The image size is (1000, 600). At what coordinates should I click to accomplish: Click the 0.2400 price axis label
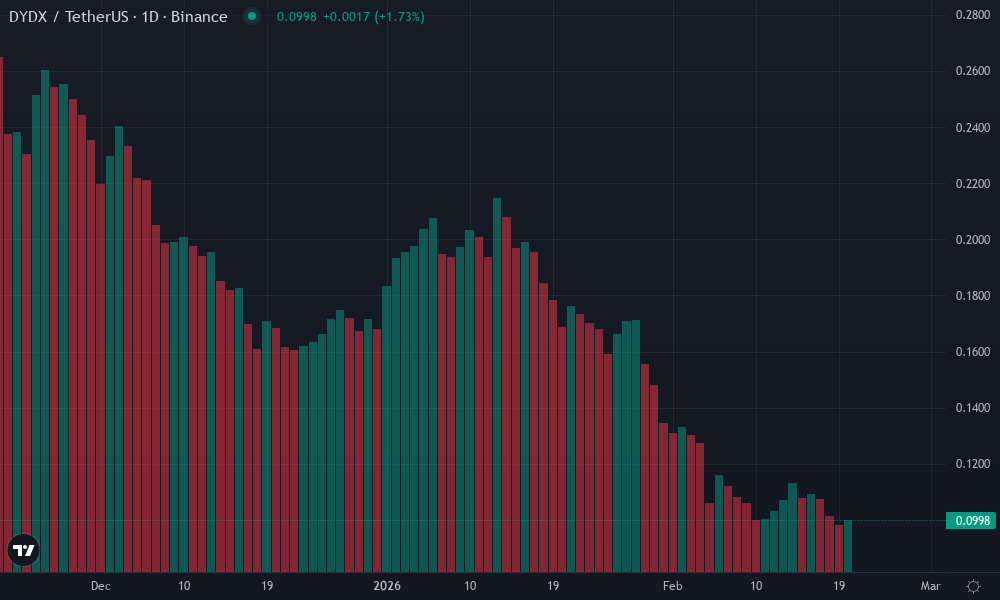[973, 128]
